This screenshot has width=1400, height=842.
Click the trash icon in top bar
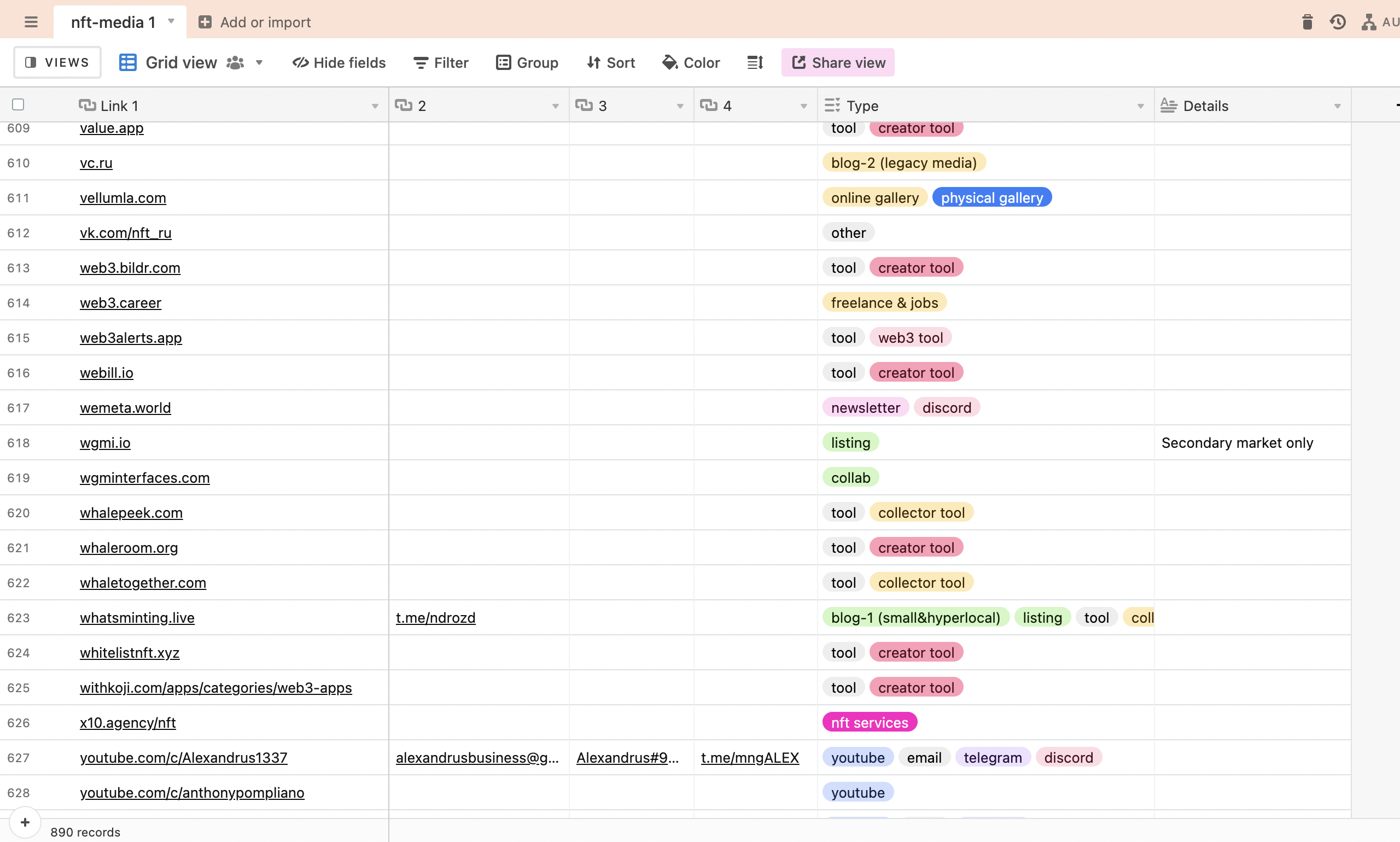[1307, 22]
